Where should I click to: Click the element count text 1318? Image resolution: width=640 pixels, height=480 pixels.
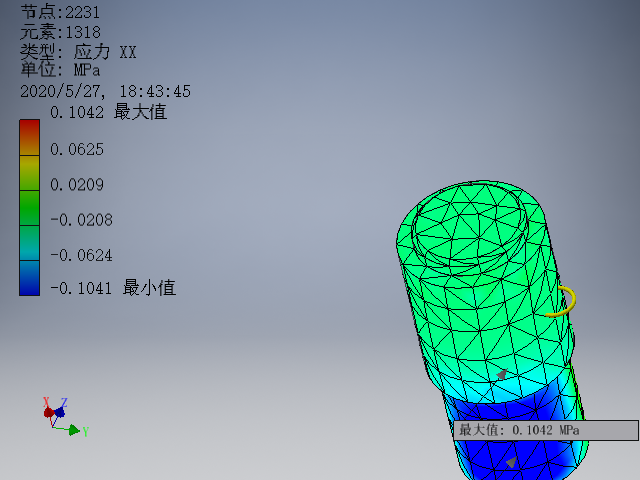coord(83,32)
